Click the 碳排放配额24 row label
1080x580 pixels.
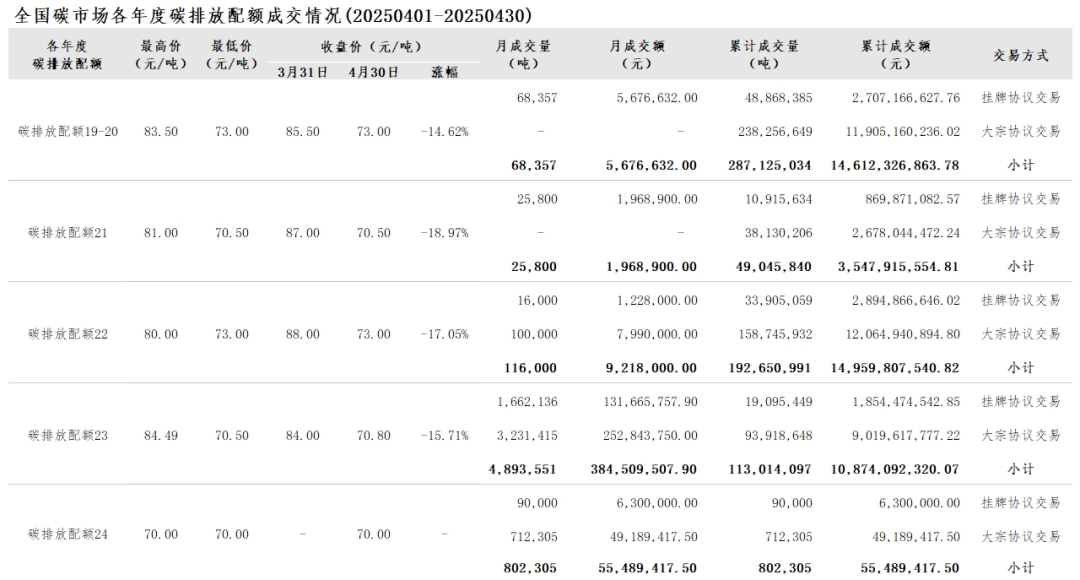[68, 534]
